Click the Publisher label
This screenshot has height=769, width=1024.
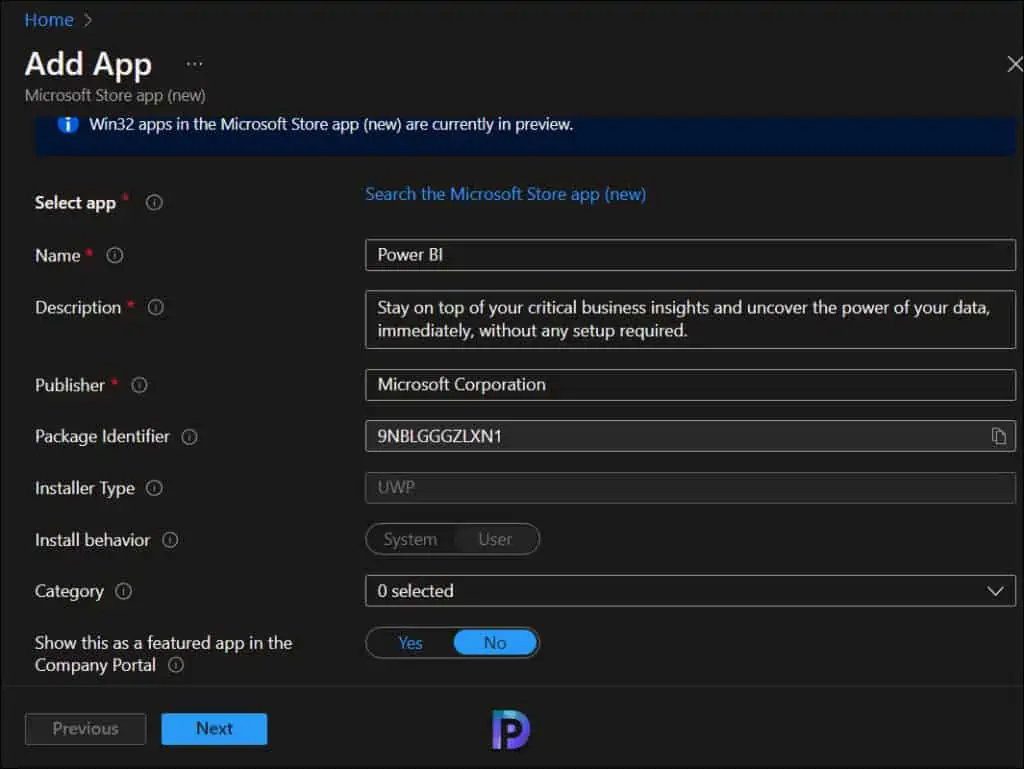(69, 385)
